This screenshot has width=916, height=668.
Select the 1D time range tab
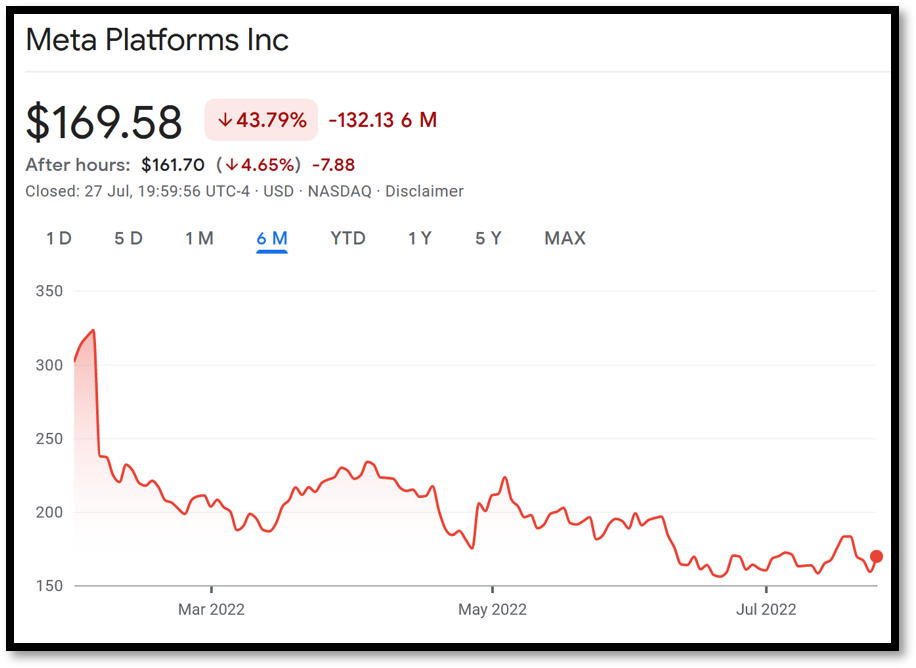coord(57,238)
